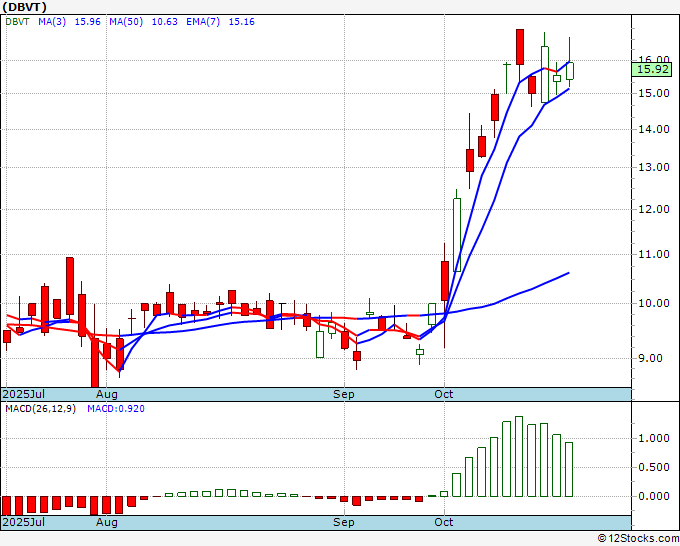This screenshot has height=546, width=680.
Task: Click the MACD:0.920 value label
Action: coord(116,409)
